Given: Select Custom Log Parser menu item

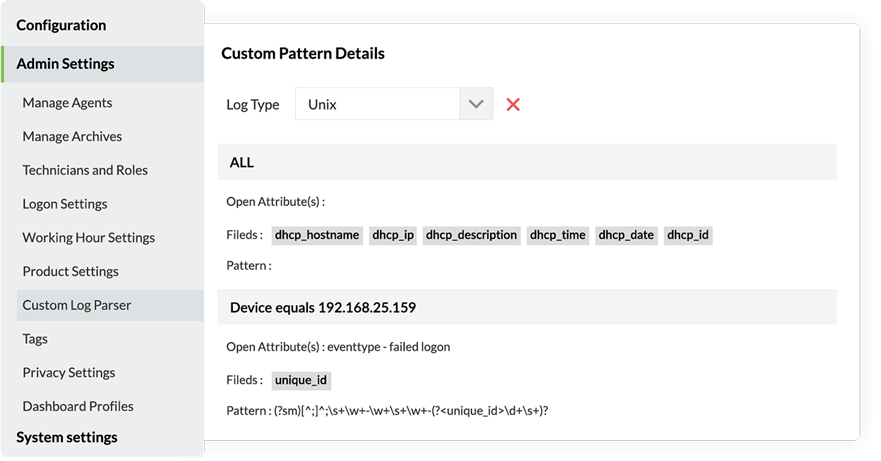Looking at the screenshot, I should point(110,305).
